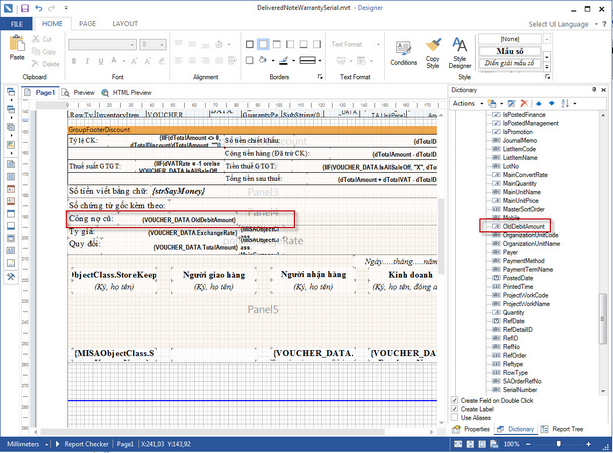
Task: Move dictionary item up with blue arrow
Action: coord(539,104)
